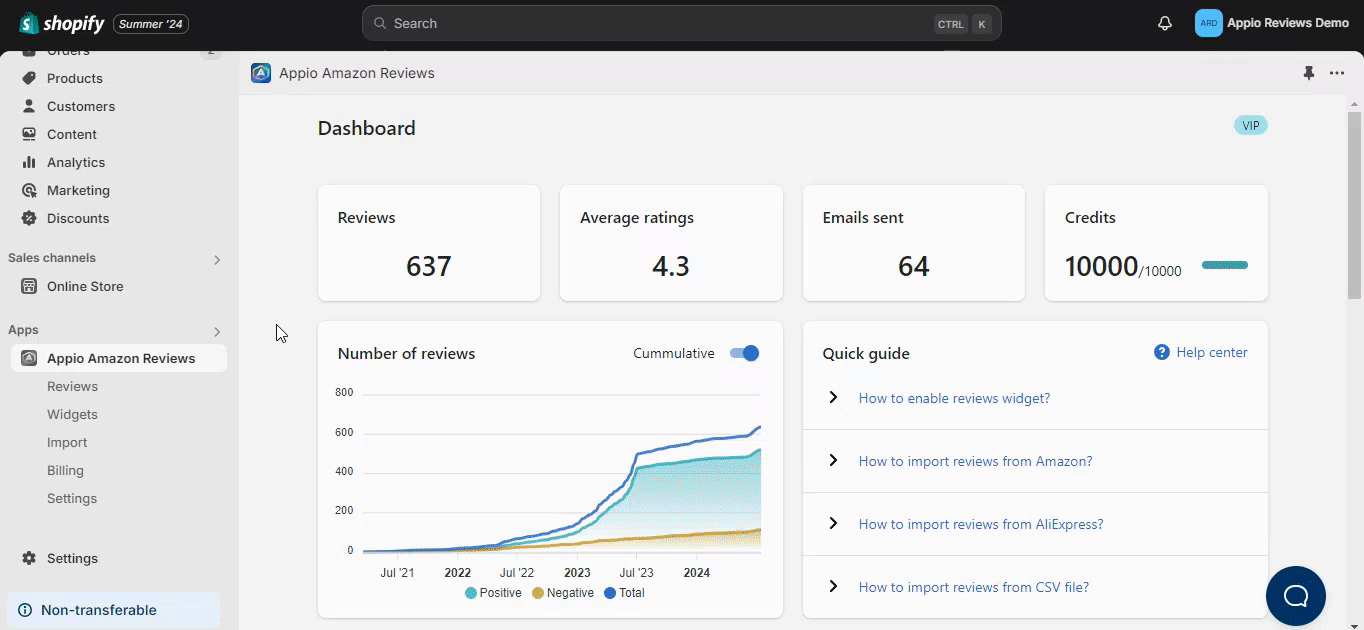1364x630 pixels.
Task: Expand How to enable reviews widget chevron
Action: click(x=832, y=398)
